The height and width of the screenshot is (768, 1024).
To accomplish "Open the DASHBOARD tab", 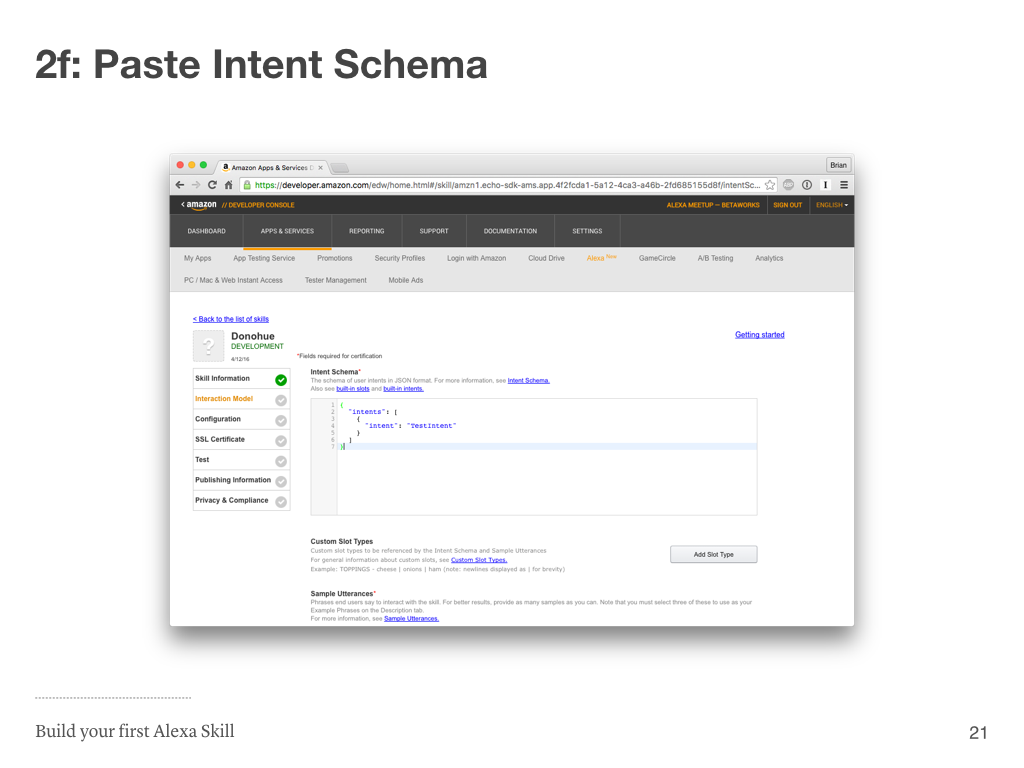I will 206,231.
